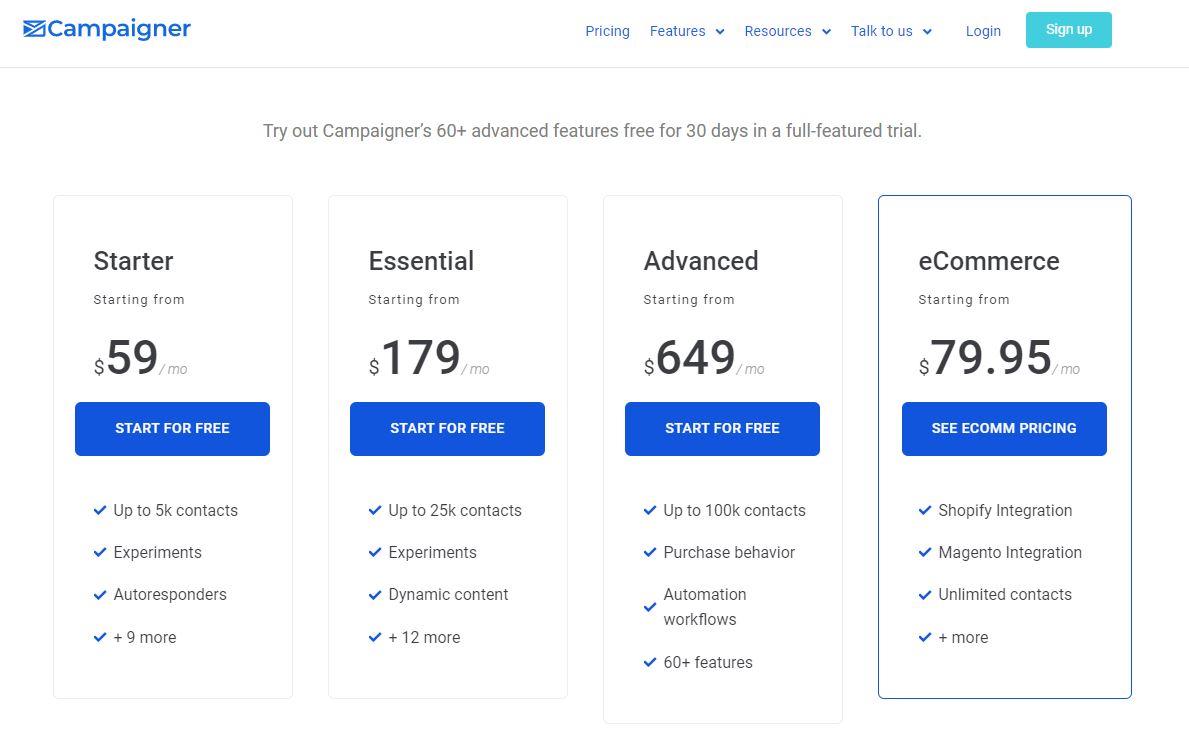
Task: Open the Resources menu
Action: 778,31
